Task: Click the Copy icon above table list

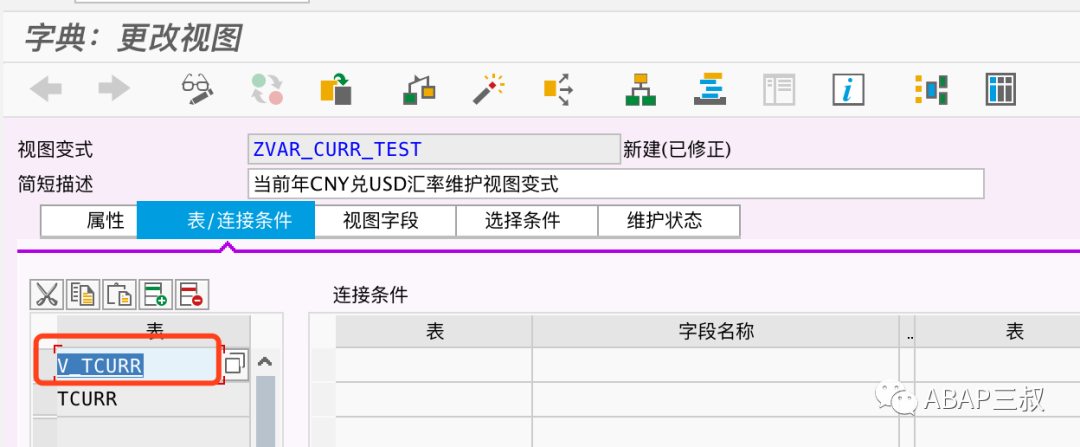Action: 83,295
